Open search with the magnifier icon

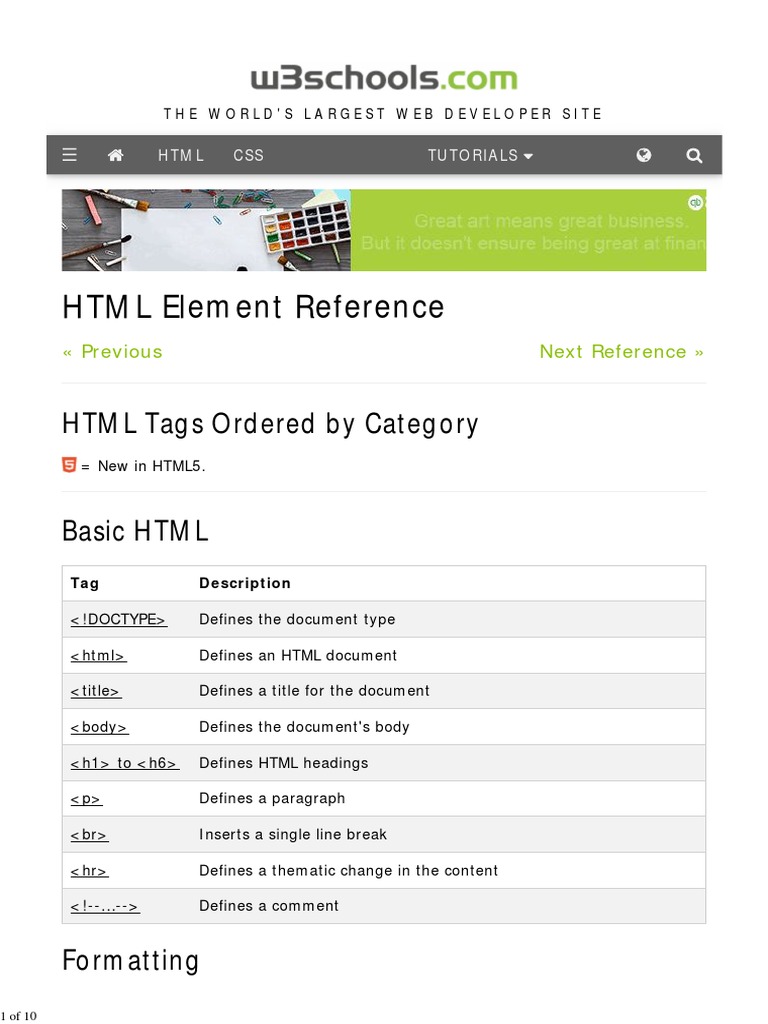694,155
